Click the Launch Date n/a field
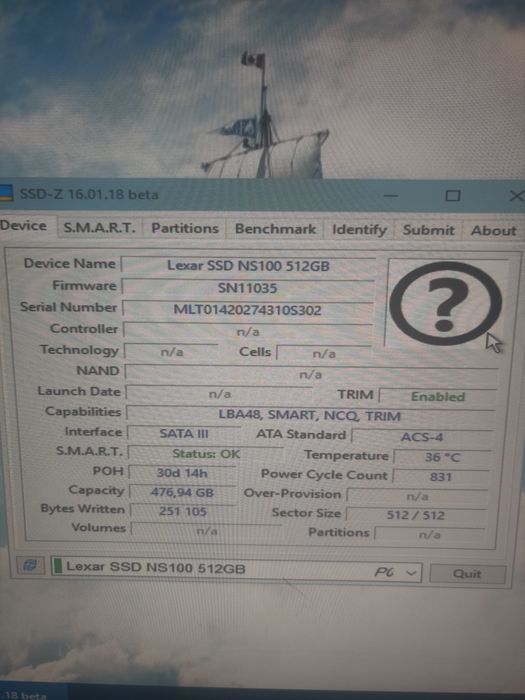The width and height of the screenshot is (525, 700). tap(219, 394)
